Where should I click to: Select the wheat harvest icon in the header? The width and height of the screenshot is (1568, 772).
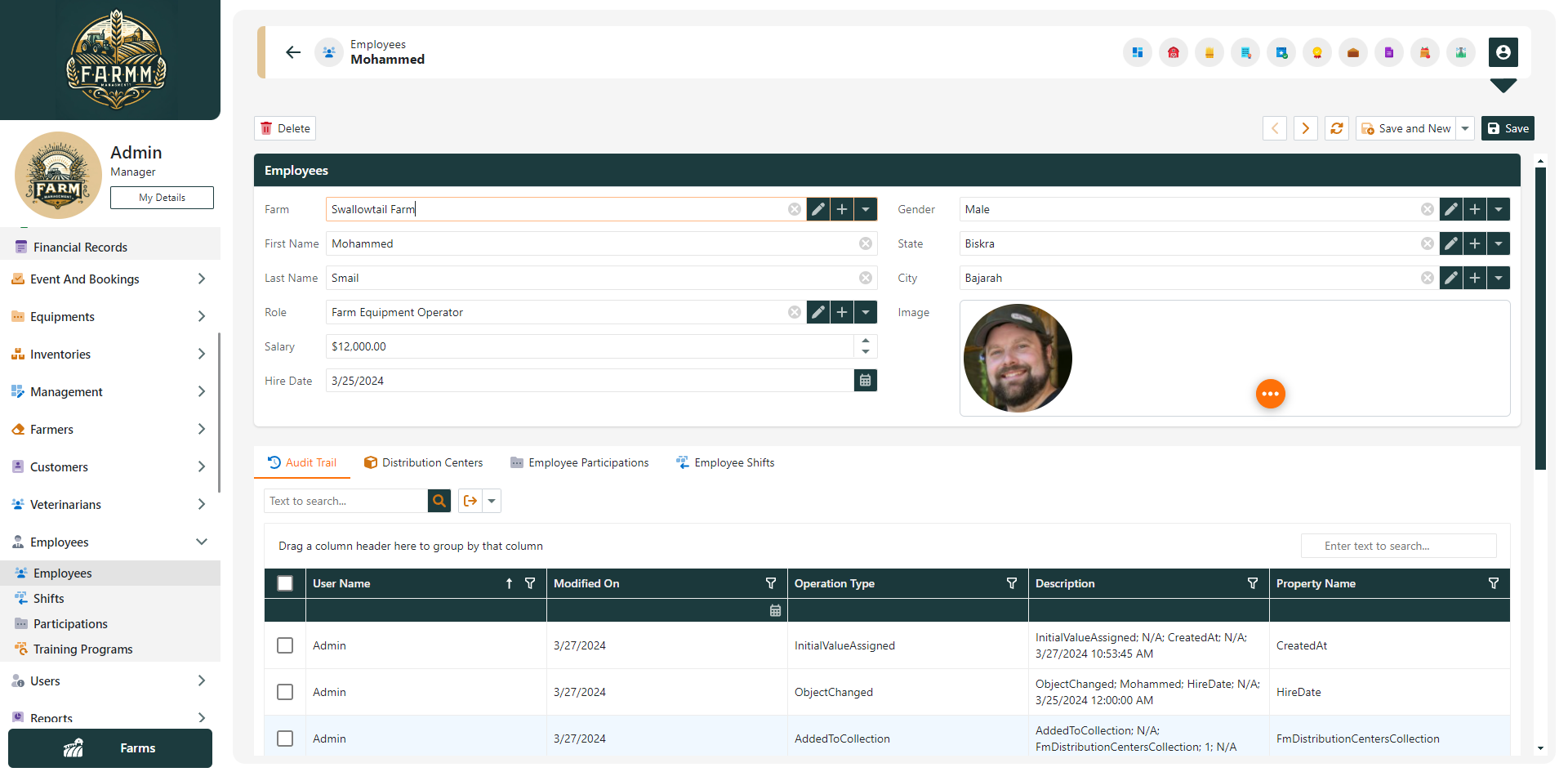point(1209,52)
